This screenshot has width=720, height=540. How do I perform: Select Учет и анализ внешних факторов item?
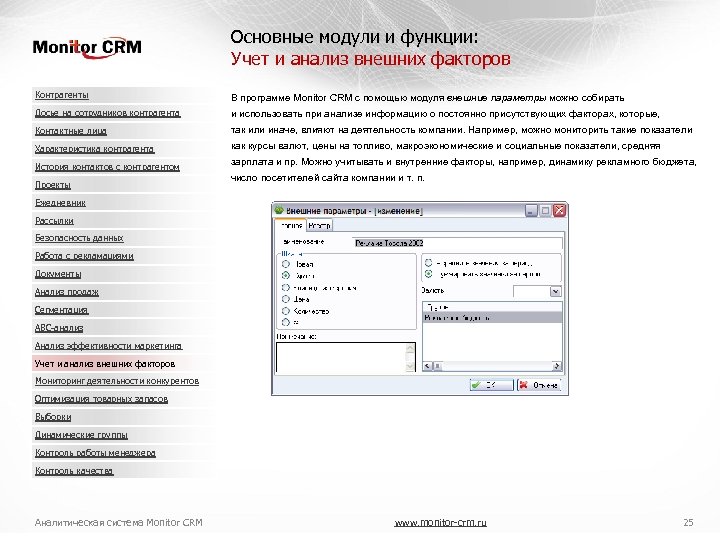point(105,364)
